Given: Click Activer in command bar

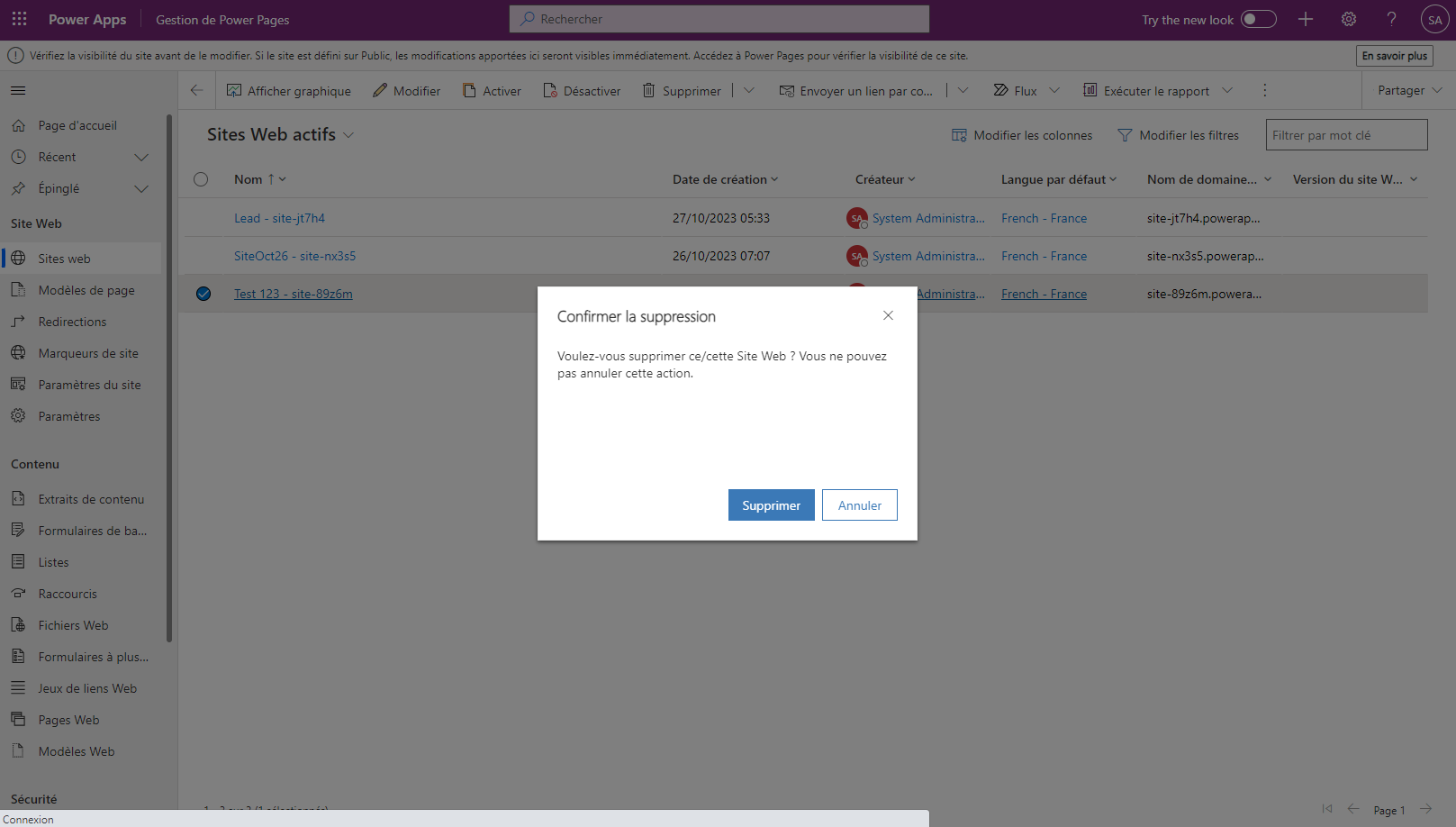Looking at the screenshot, I should 492,90.
